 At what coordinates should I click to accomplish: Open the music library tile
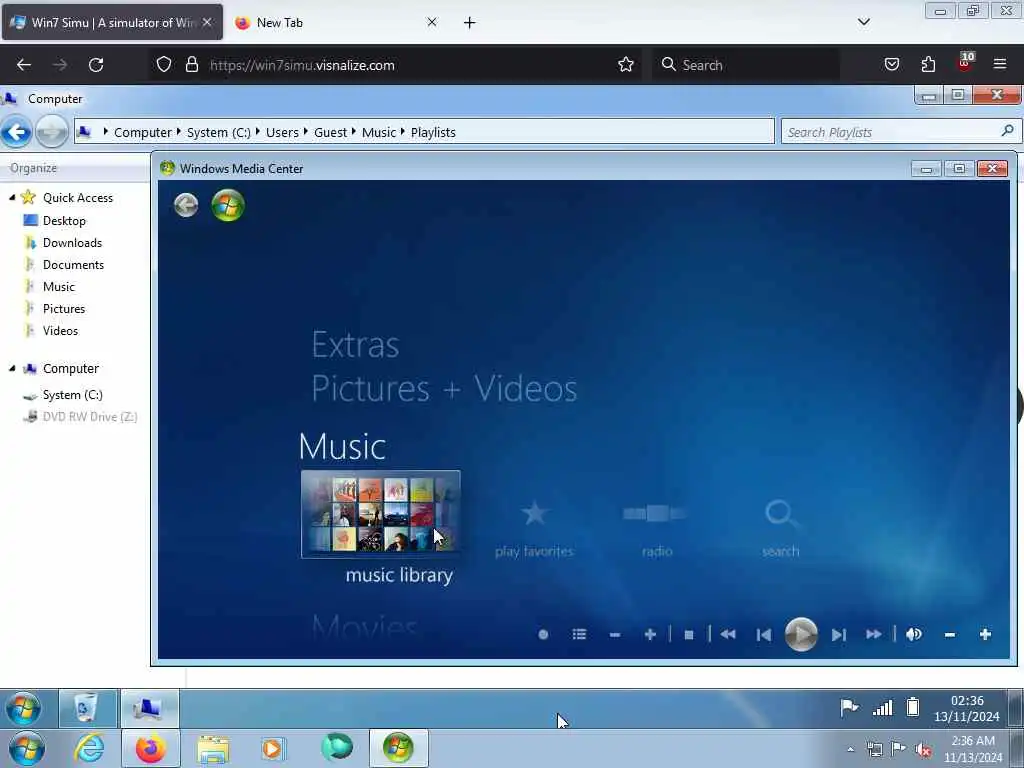tap(381, 514)
